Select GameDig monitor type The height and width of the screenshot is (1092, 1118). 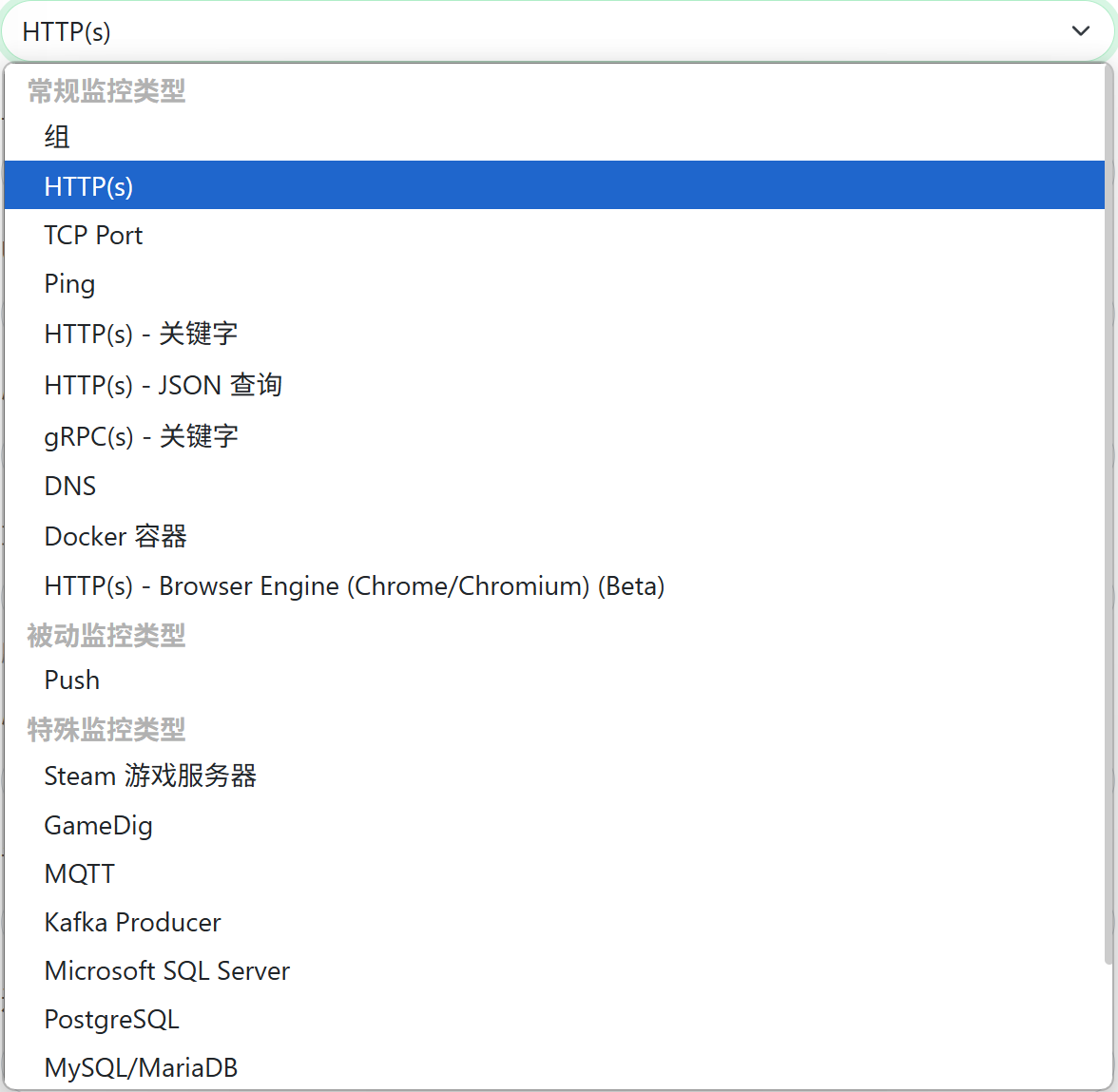tap(554, 825)
